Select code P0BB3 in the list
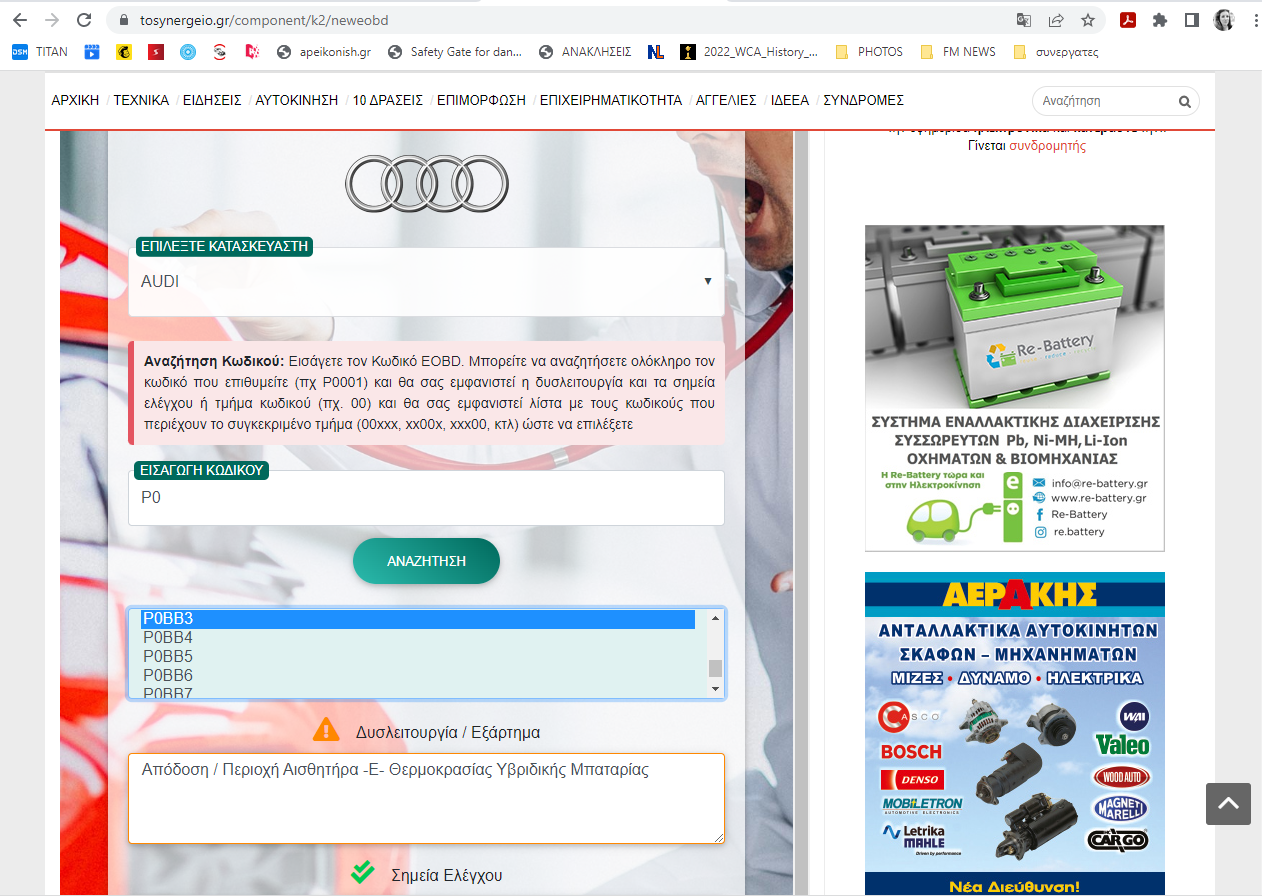The height and width of the screenshot is (896, 1262). pos(418,619)
